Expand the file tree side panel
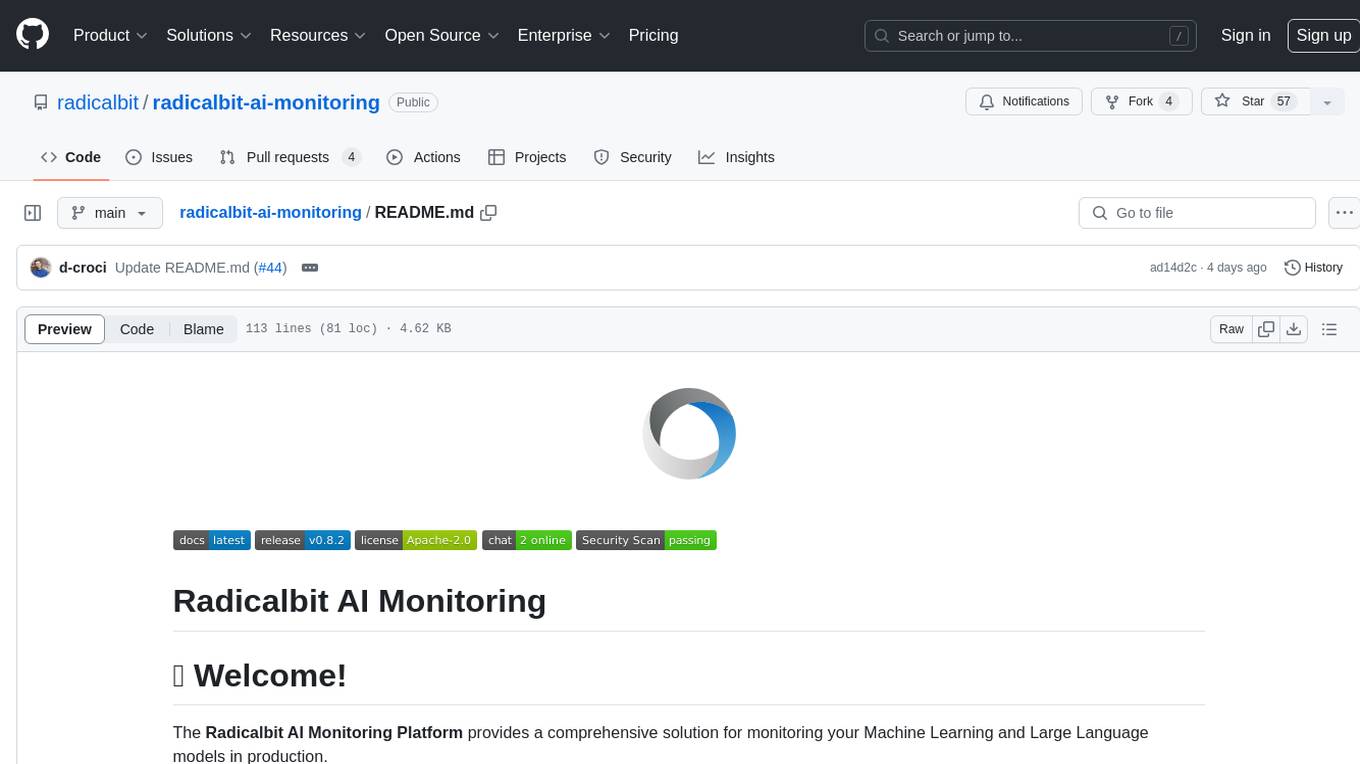This screenshot has width=1360, height=764. pos(33,213)
